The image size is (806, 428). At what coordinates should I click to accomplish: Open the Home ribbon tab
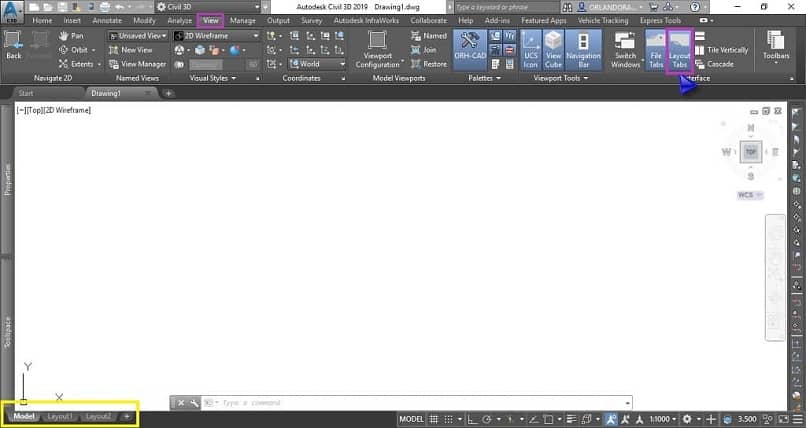pos(42,21)
